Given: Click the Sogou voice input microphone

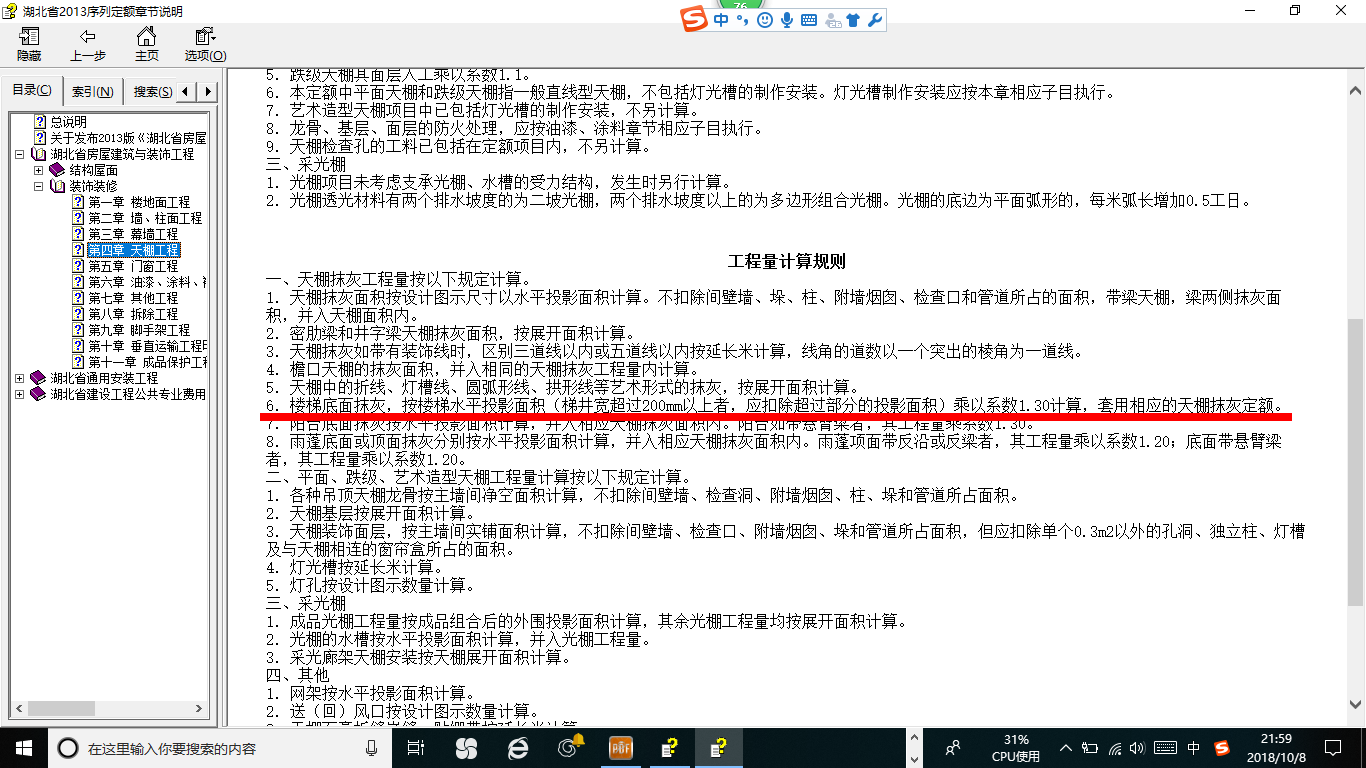Looking at the screenshot, I should pyautogui.click(x=787, y=20).
